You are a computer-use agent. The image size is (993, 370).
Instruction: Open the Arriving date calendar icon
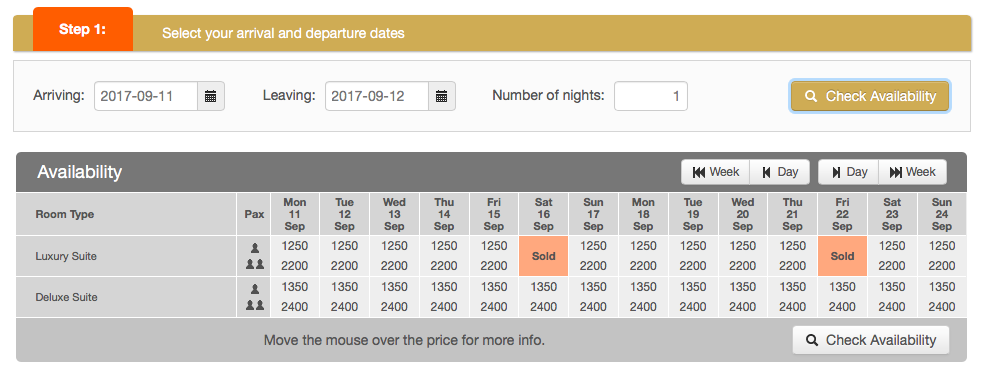tap(211, 96)
